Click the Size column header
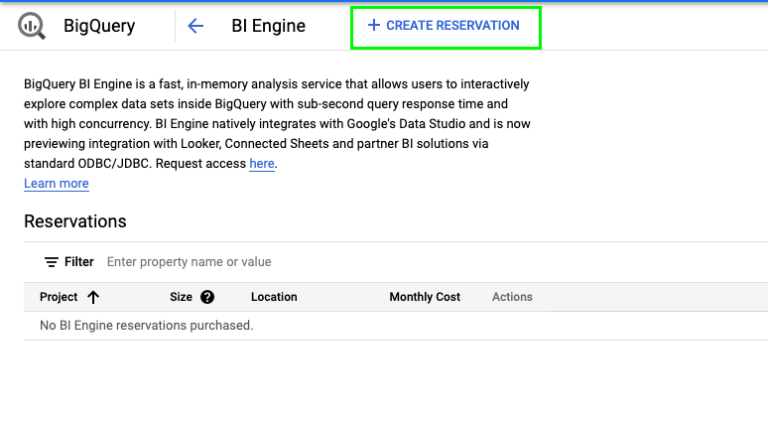Viewport: 768px width, 426px height. point(181,297)
